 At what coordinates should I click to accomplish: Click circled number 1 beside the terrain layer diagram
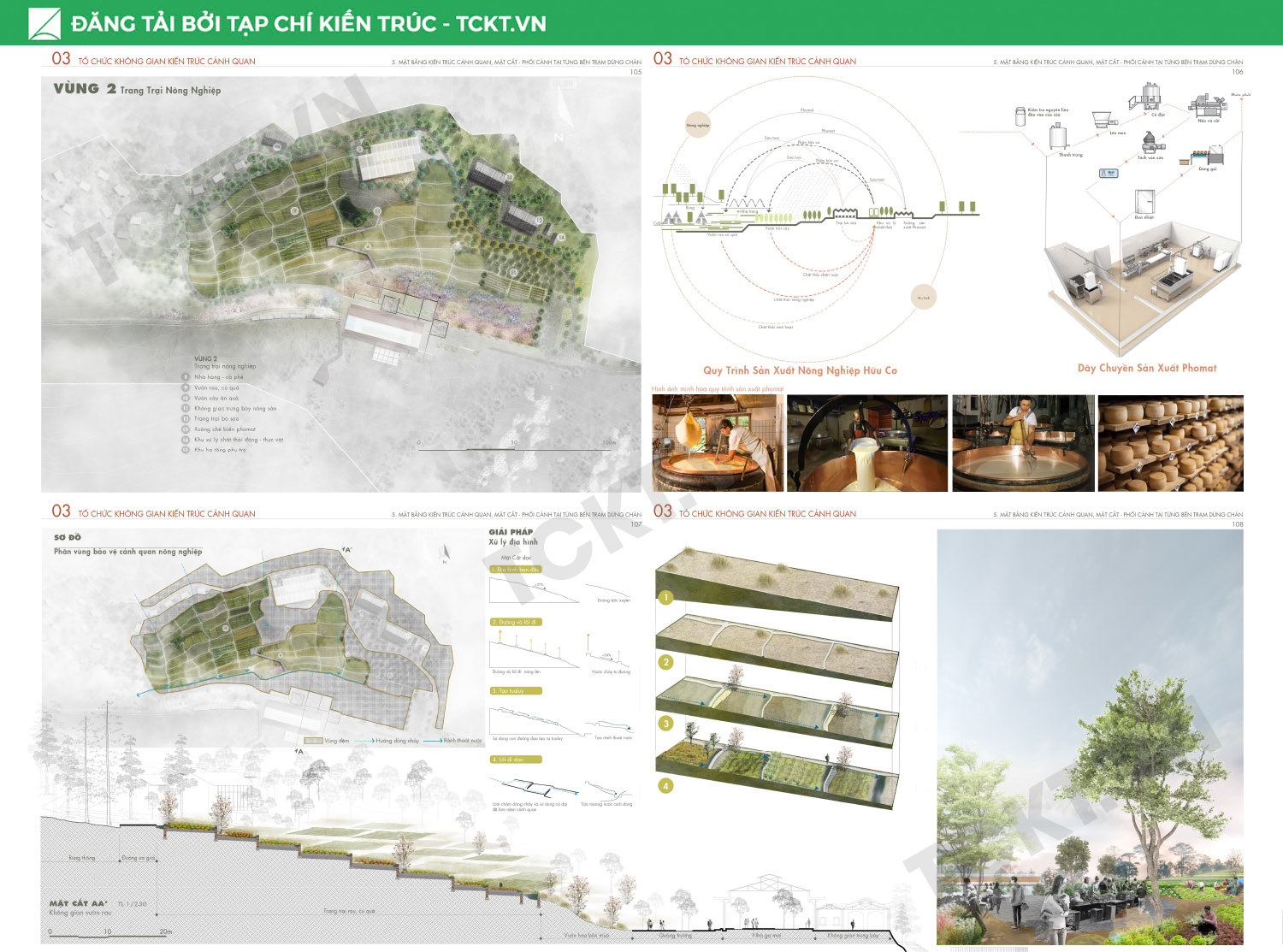[x=666, y=597]
